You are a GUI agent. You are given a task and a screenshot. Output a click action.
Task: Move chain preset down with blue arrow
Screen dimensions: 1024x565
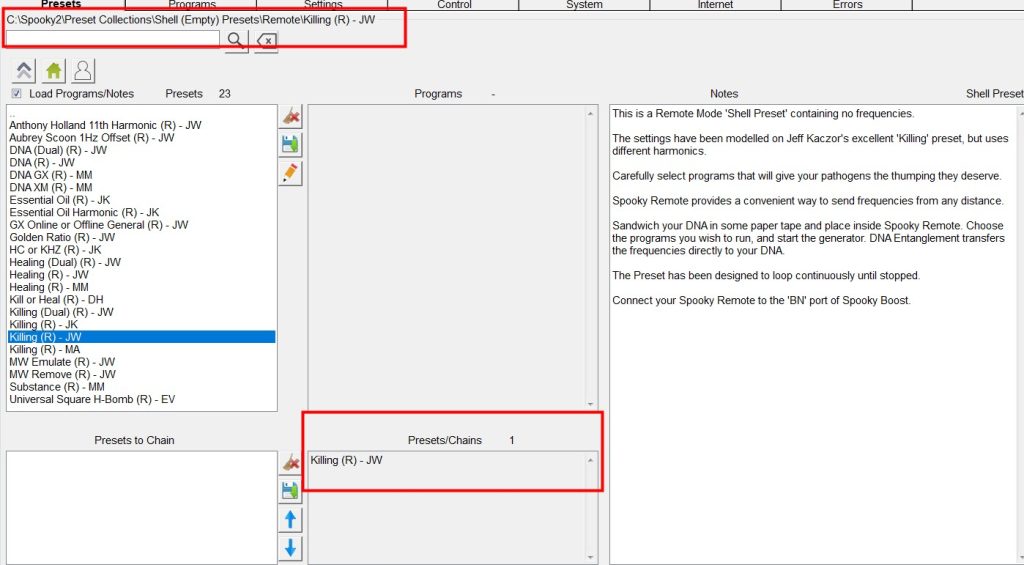290,548
